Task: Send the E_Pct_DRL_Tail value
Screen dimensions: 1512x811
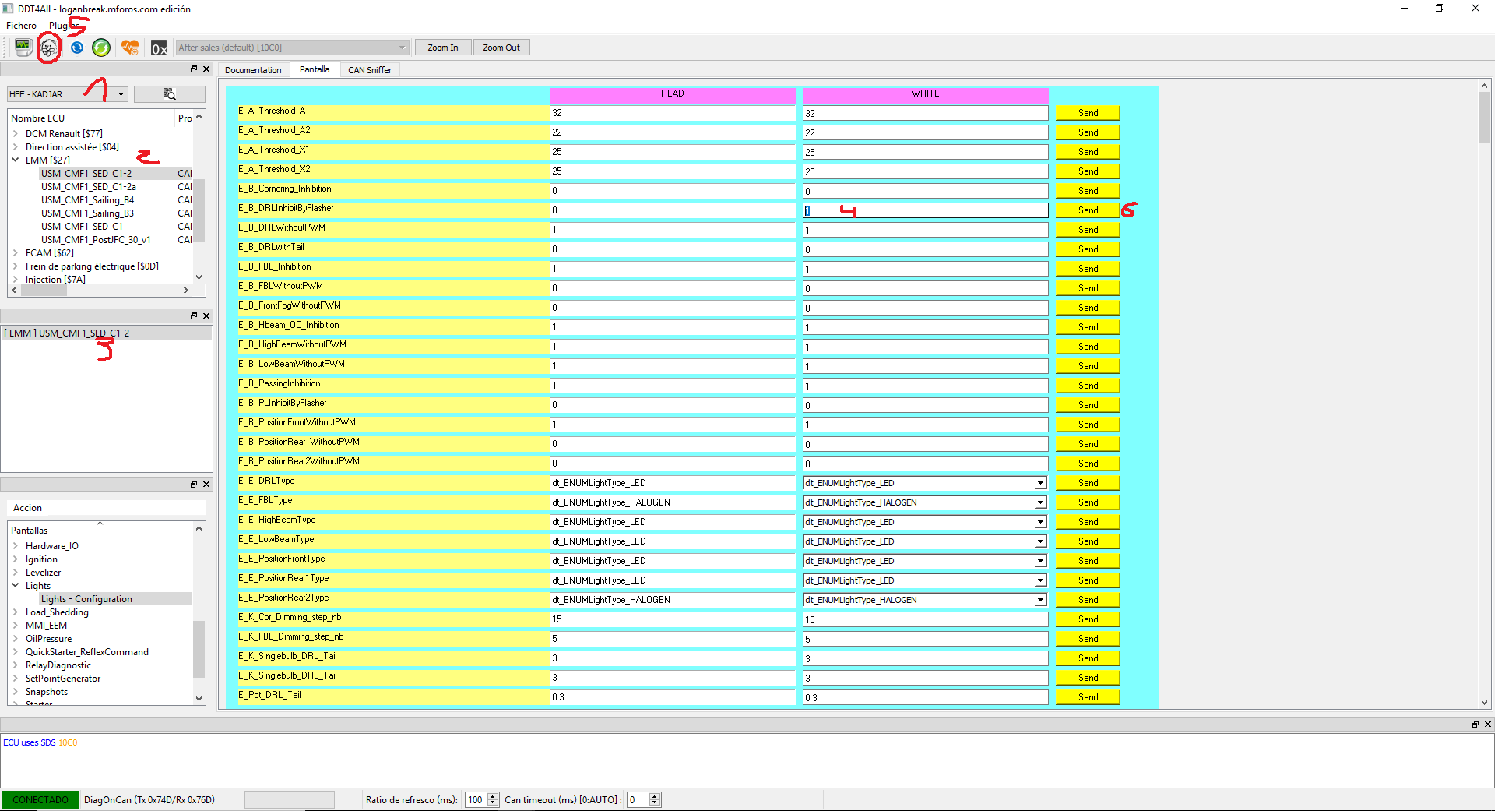Action: 1088,697
